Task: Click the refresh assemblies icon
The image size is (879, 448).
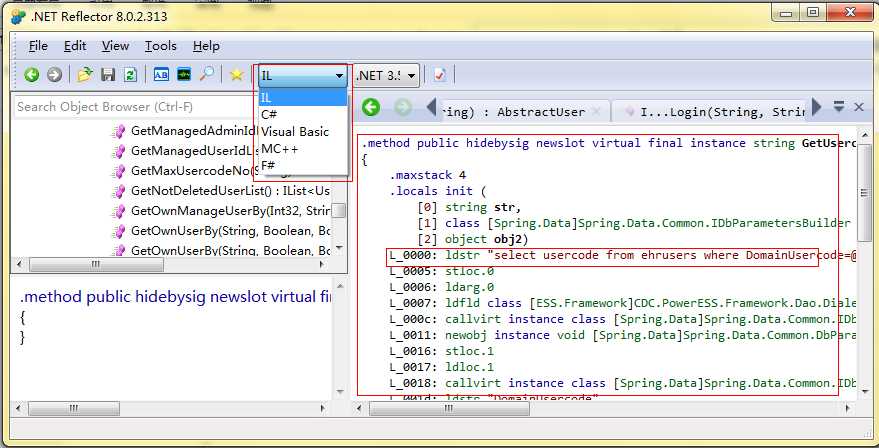Action: coord(128,75)
